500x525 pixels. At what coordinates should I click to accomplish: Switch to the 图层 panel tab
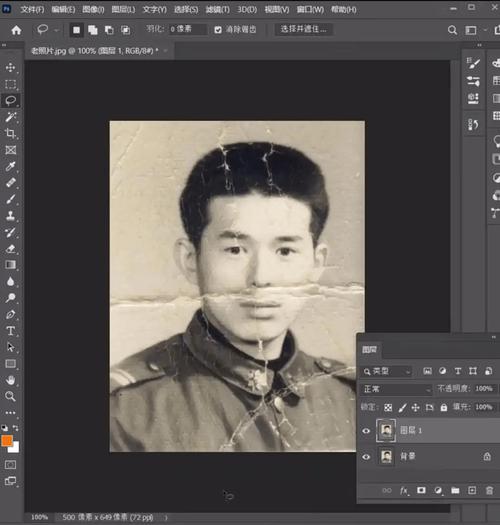click(369, 350)
